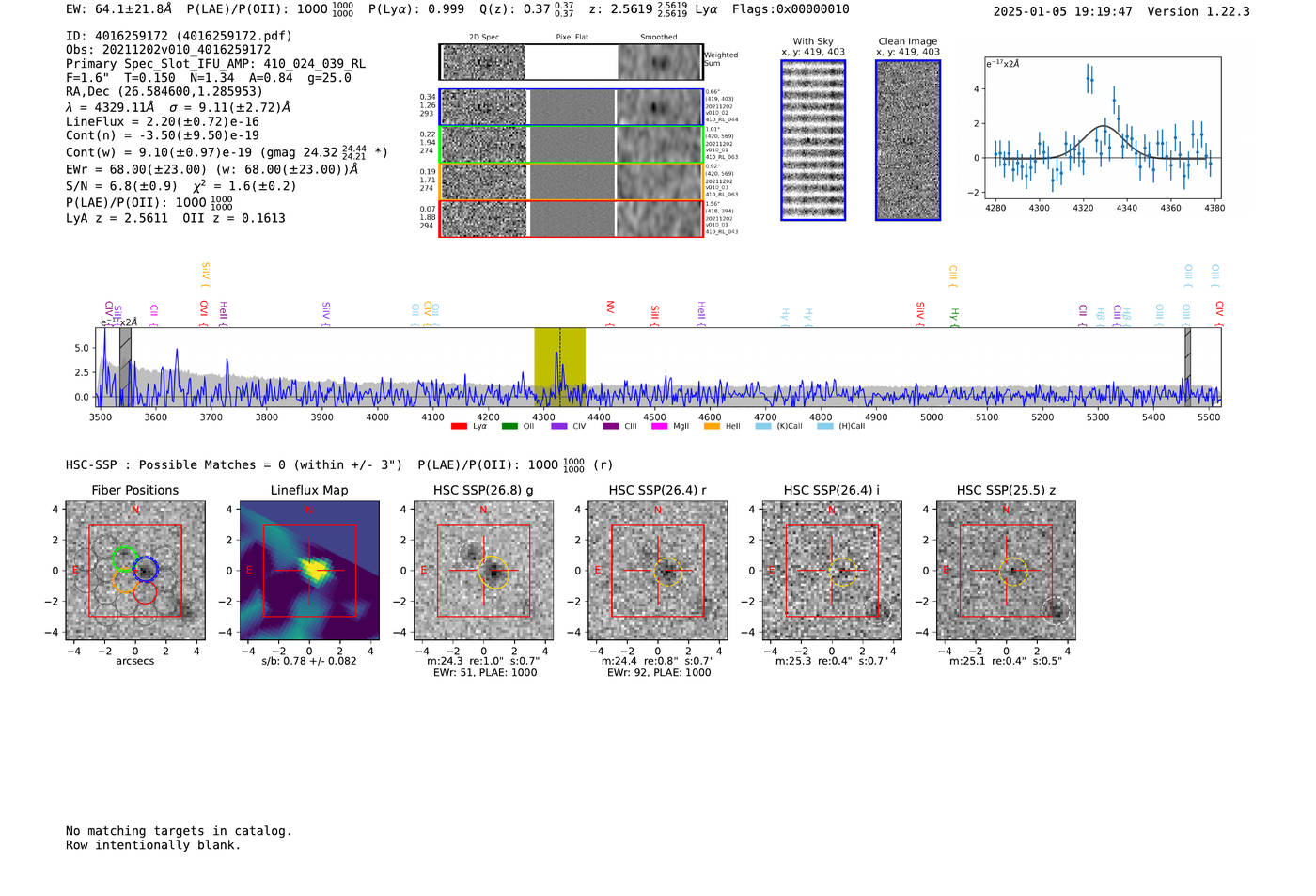Click the 'LyA z = 2.5611' line
1316x896 pixels.
pos(176,218)
